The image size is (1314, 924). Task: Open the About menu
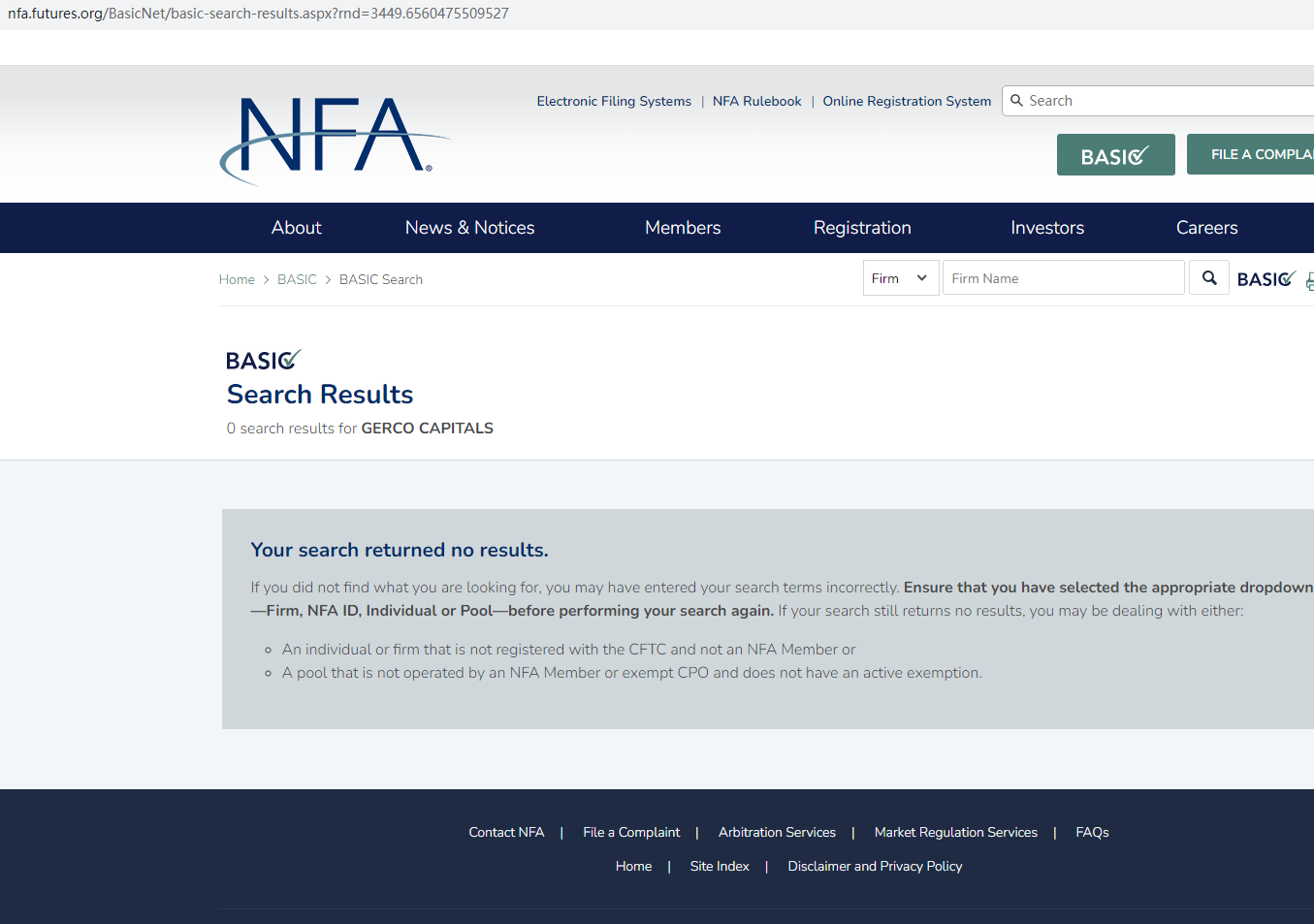point(297,228)
